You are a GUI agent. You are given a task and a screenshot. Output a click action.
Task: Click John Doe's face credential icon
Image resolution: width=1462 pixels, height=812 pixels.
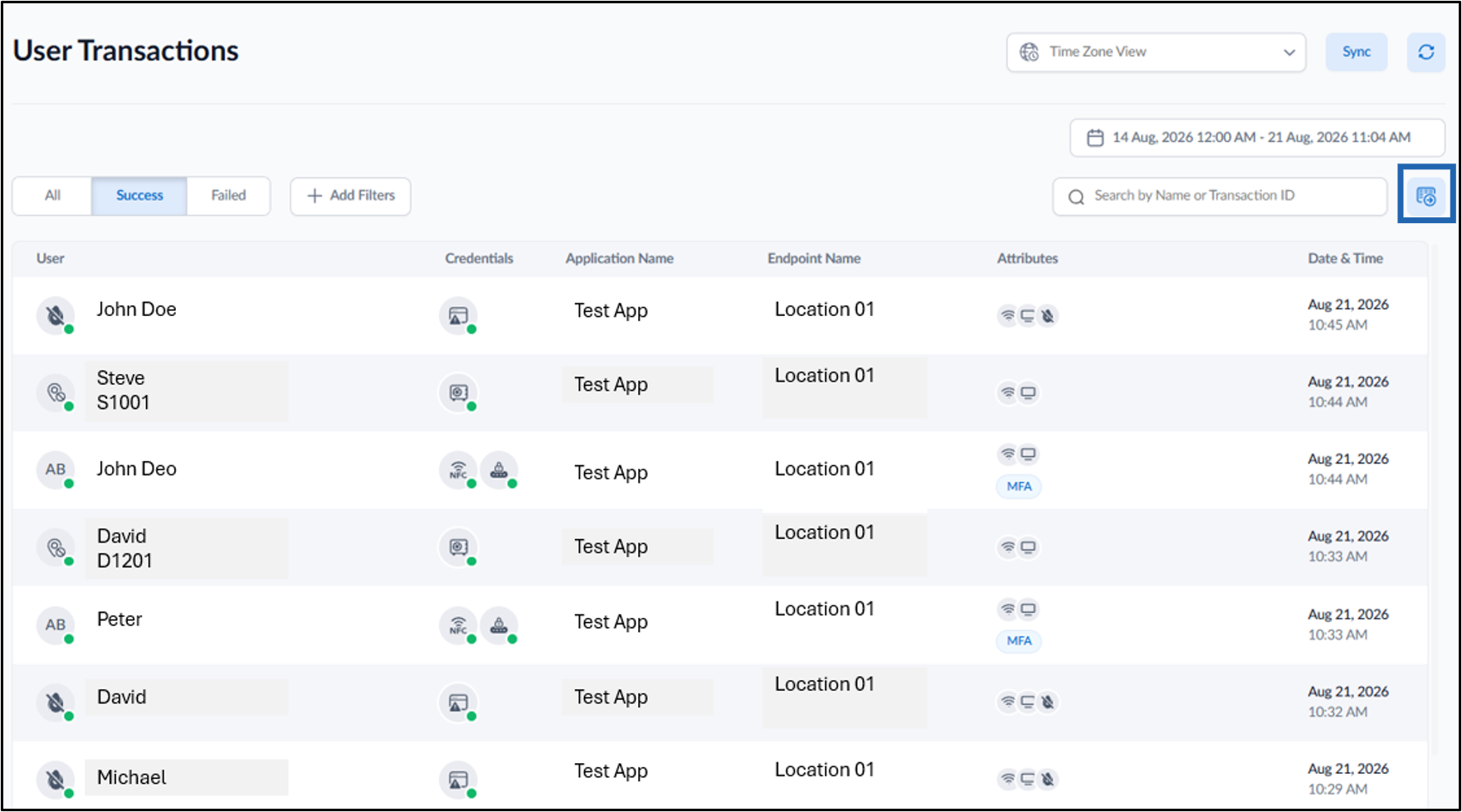click(458, 316)
